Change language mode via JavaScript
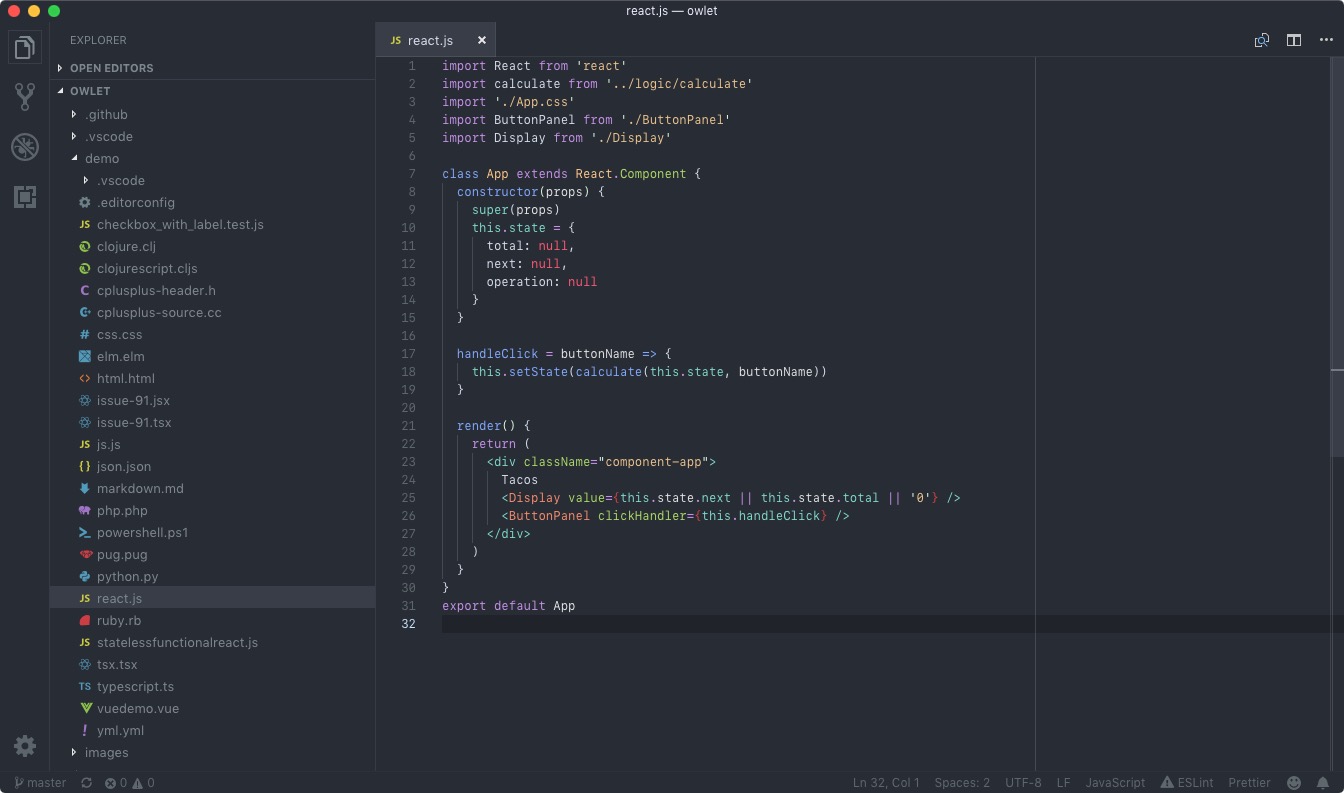 (x=1115, y=783)
